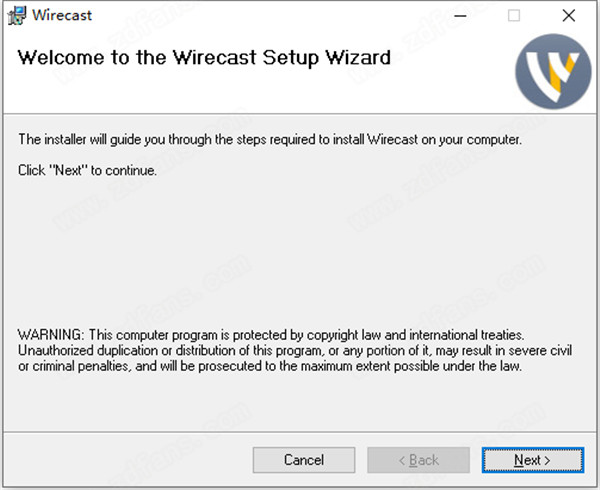Click the 'Unauthorized duplication or distribution' line
The width and height of the screenshot is (600, 490).
point(295,350)
